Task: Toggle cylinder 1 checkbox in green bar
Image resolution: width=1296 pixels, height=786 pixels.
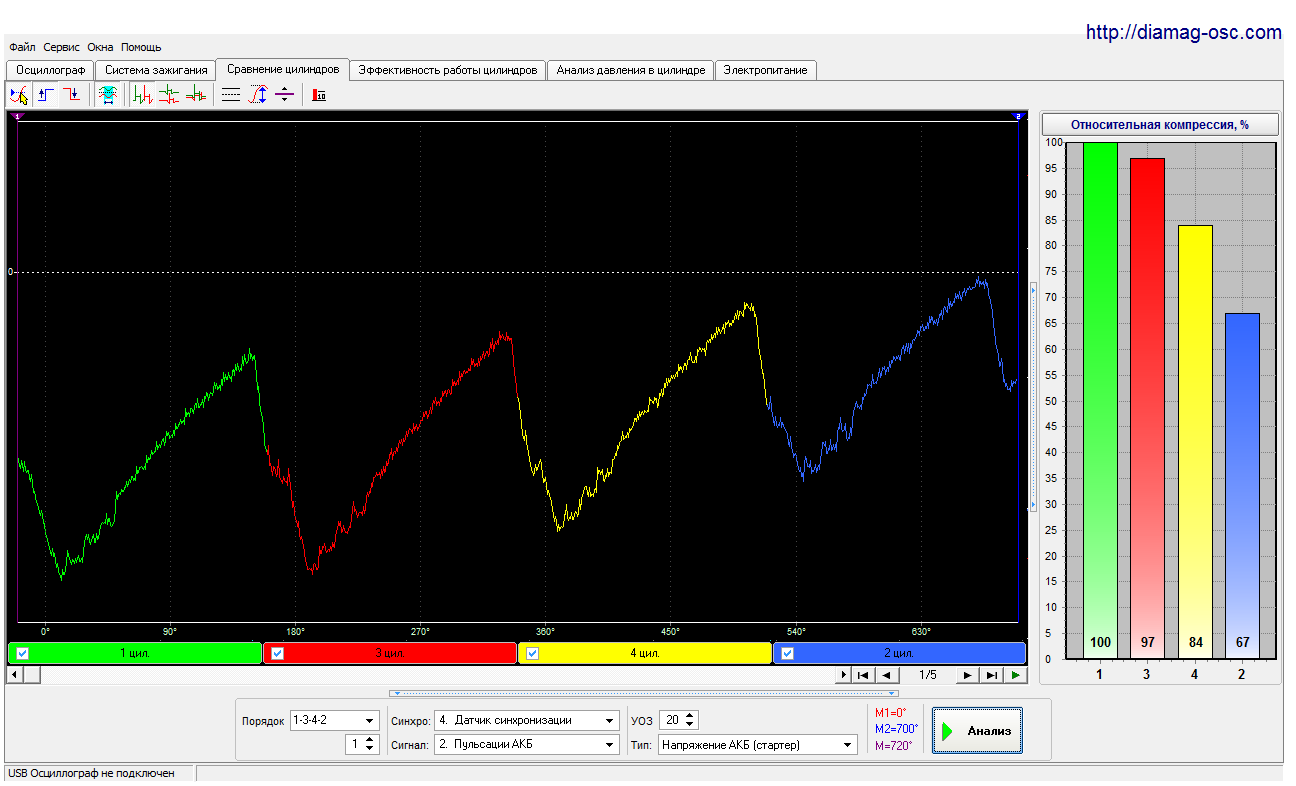Action: click(23, 653)
